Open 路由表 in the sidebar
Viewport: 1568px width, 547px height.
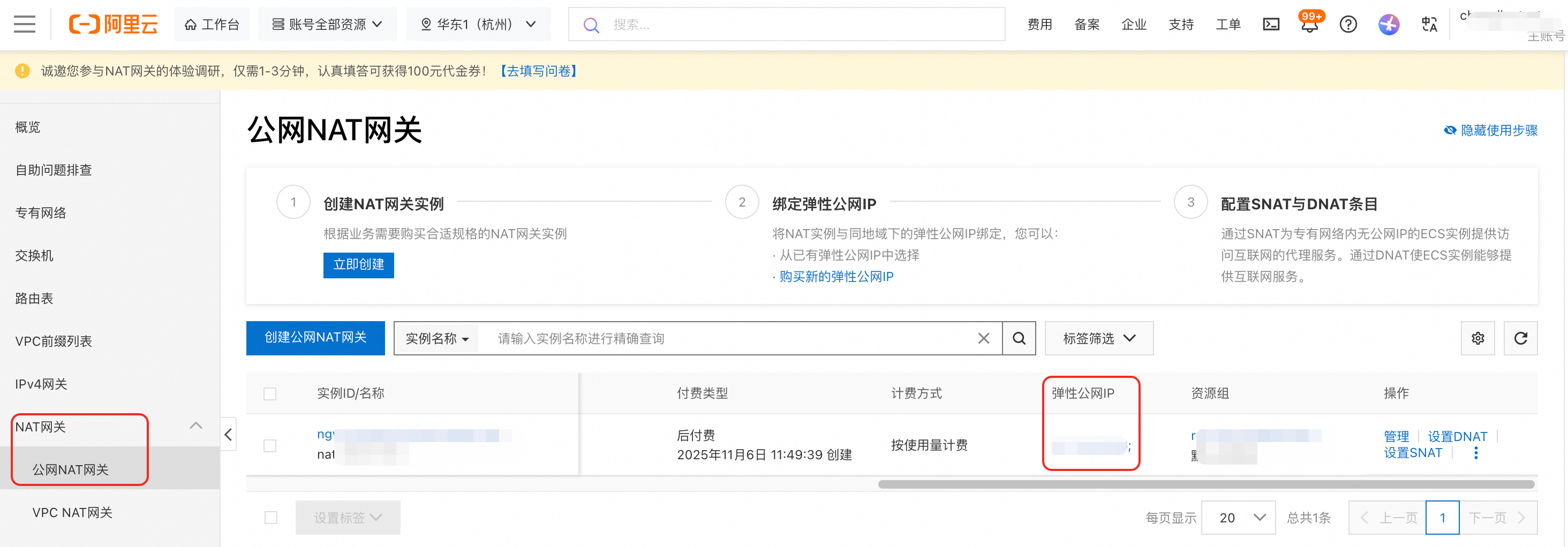pyautogui.click(x=34, y=298)
